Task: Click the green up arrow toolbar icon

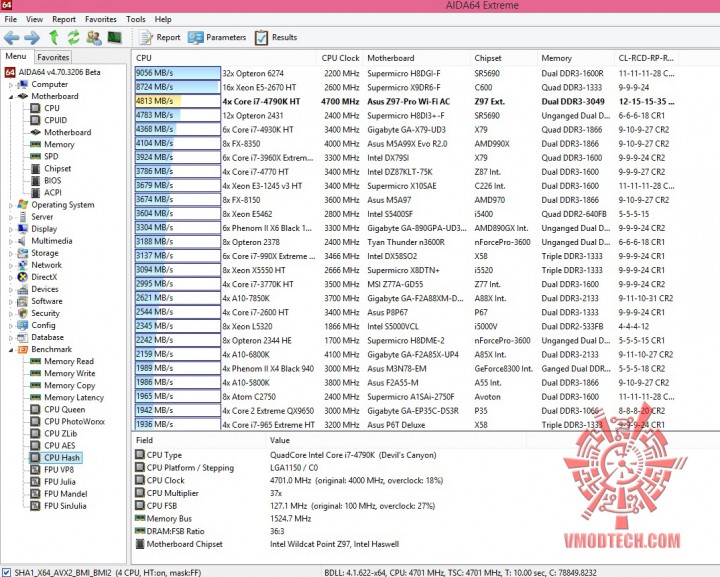Action: [x=54, y=37]
